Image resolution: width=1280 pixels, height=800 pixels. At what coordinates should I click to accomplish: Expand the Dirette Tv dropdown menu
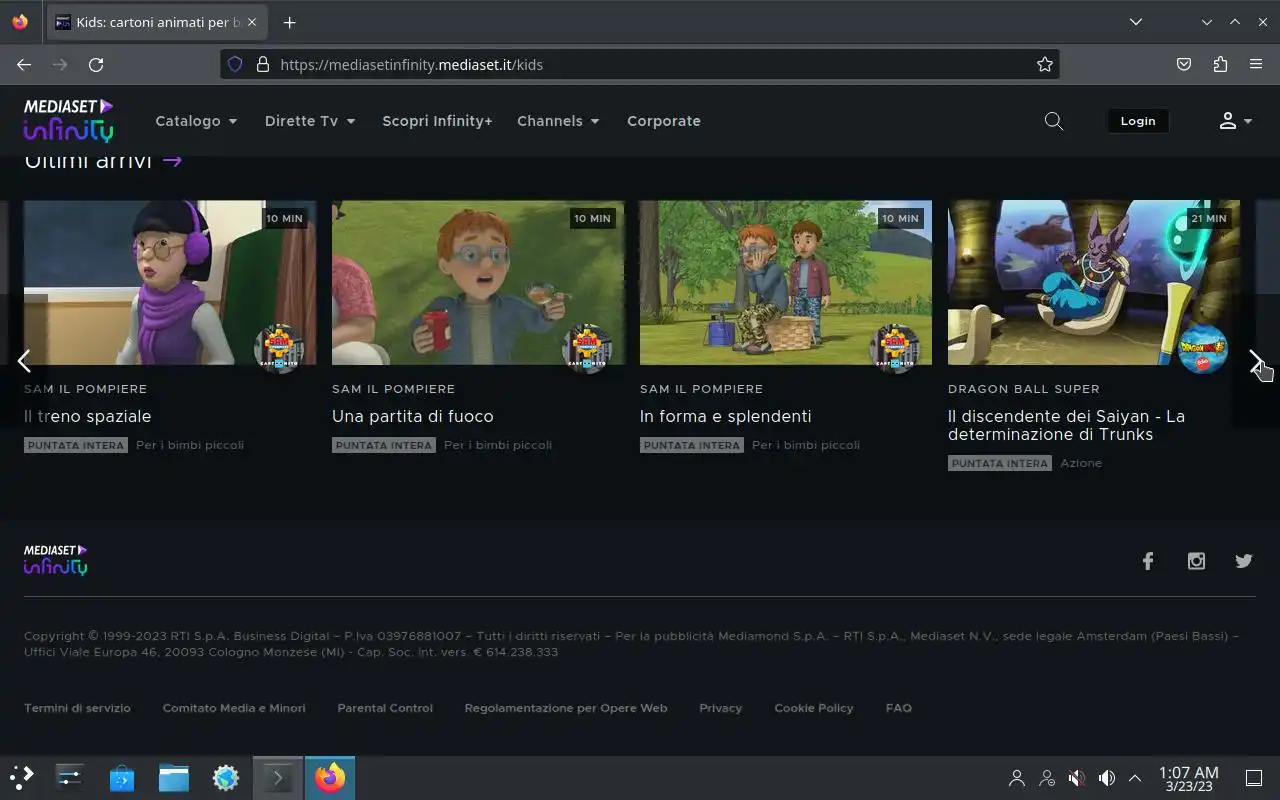click(x=310, y=121)
